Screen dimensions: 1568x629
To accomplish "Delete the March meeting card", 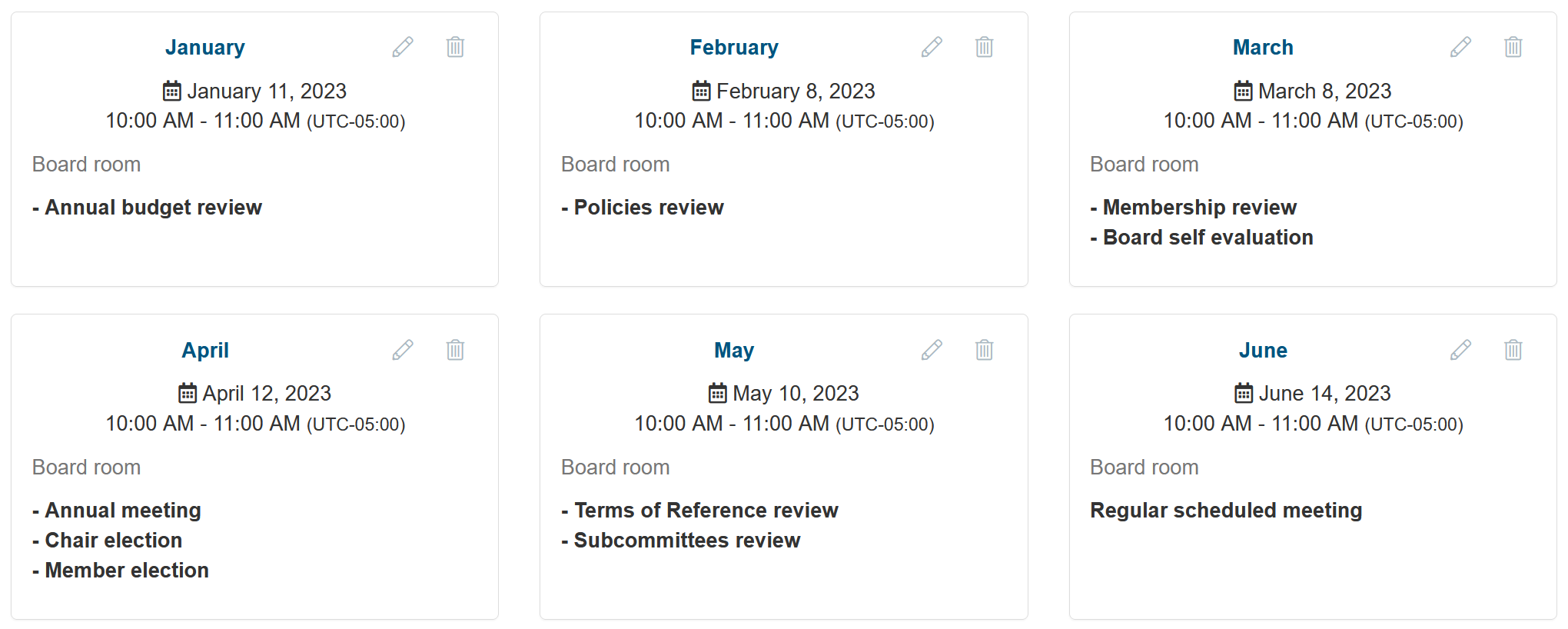I will [1513, 47].
